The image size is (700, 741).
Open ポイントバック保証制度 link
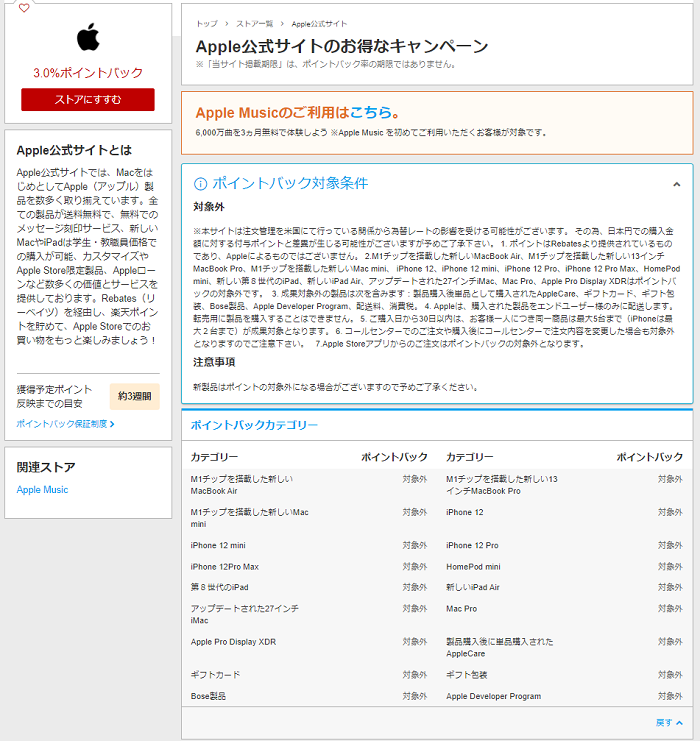62,424
